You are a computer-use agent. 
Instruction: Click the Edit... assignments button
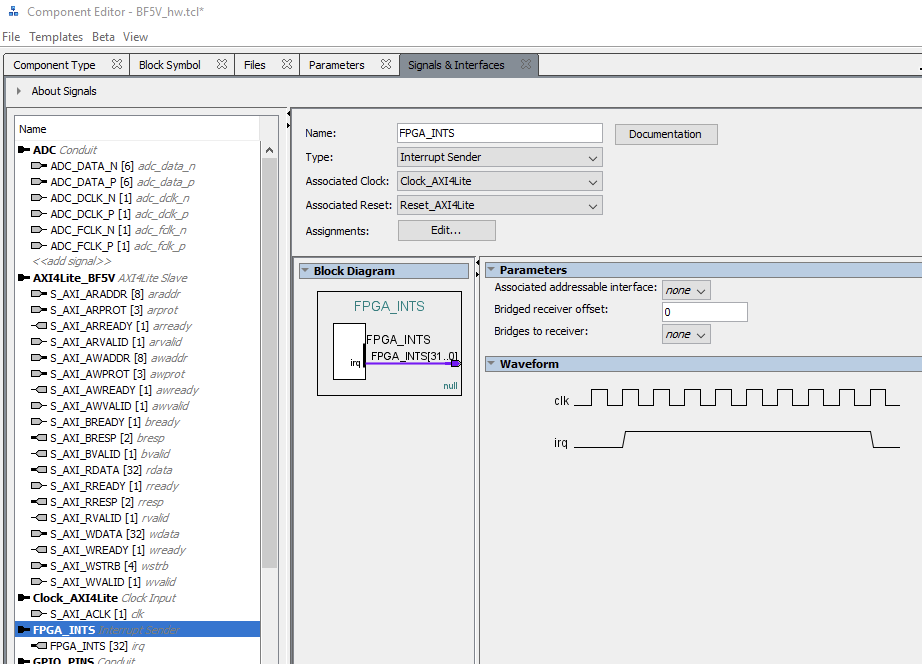[x=446, y=230]
